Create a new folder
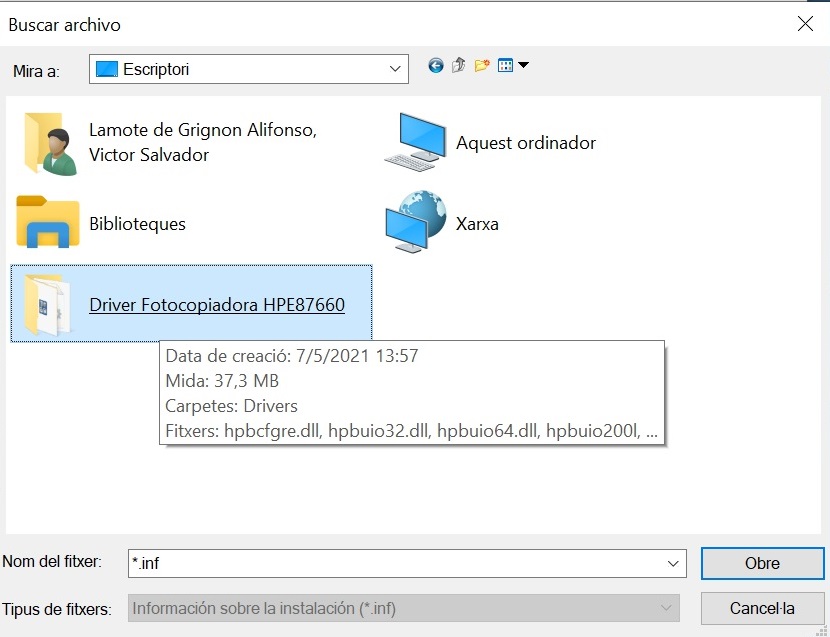This screenshot has width=830, height=637. click(482, 65)
